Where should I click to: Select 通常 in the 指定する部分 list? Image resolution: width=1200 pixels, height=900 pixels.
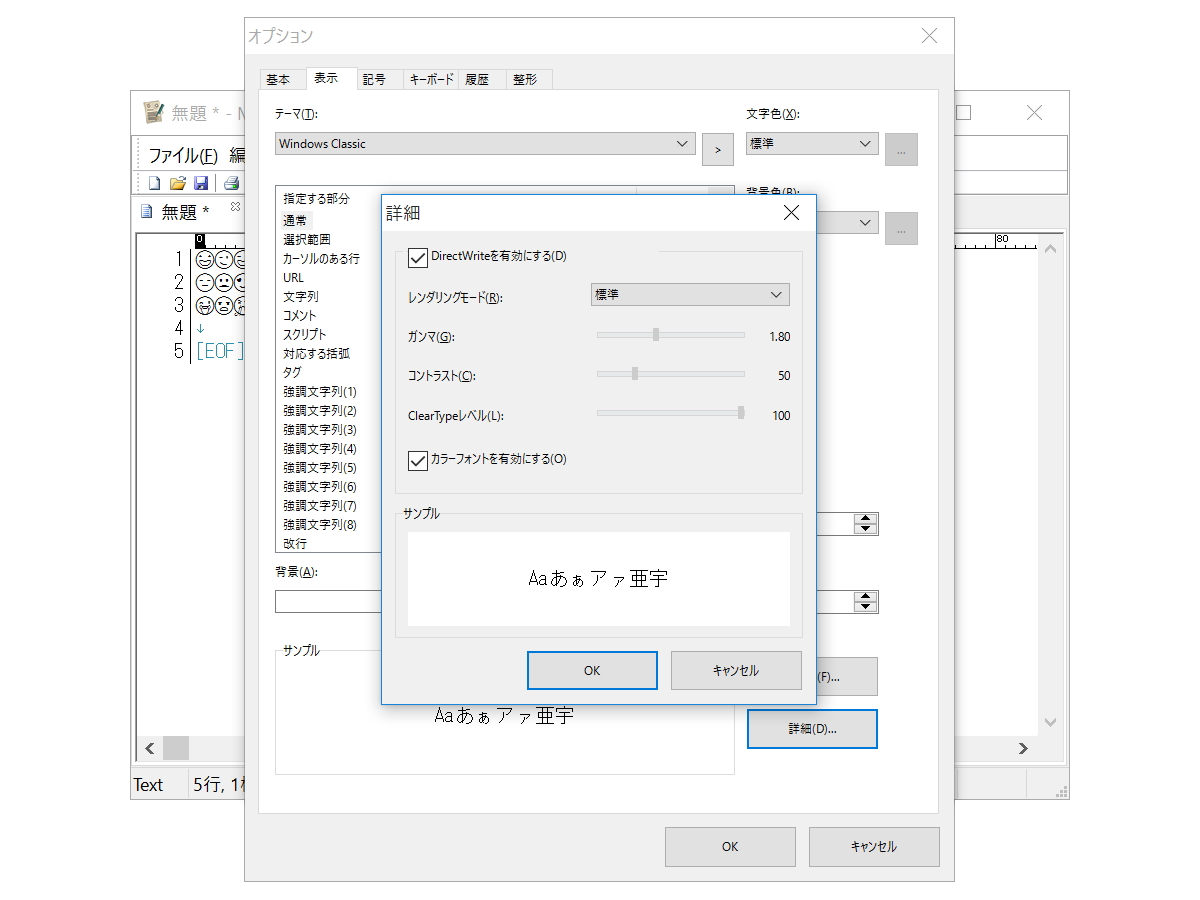tap(296, 220)
